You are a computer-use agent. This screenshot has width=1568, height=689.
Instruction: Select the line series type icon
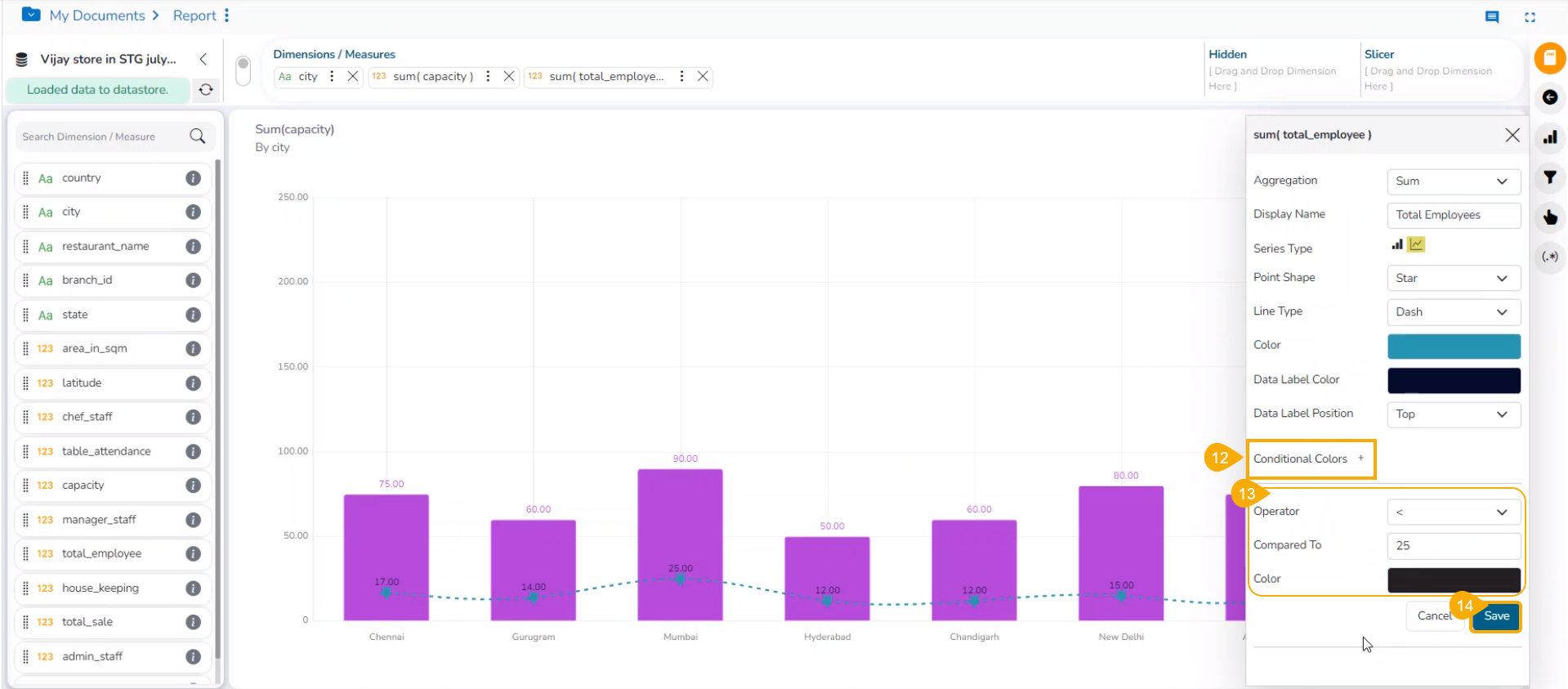tap(1416, 244)
